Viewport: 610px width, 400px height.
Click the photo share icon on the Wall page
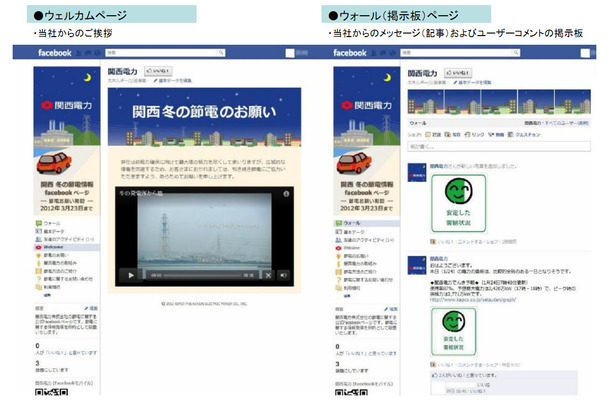point(447,135)
